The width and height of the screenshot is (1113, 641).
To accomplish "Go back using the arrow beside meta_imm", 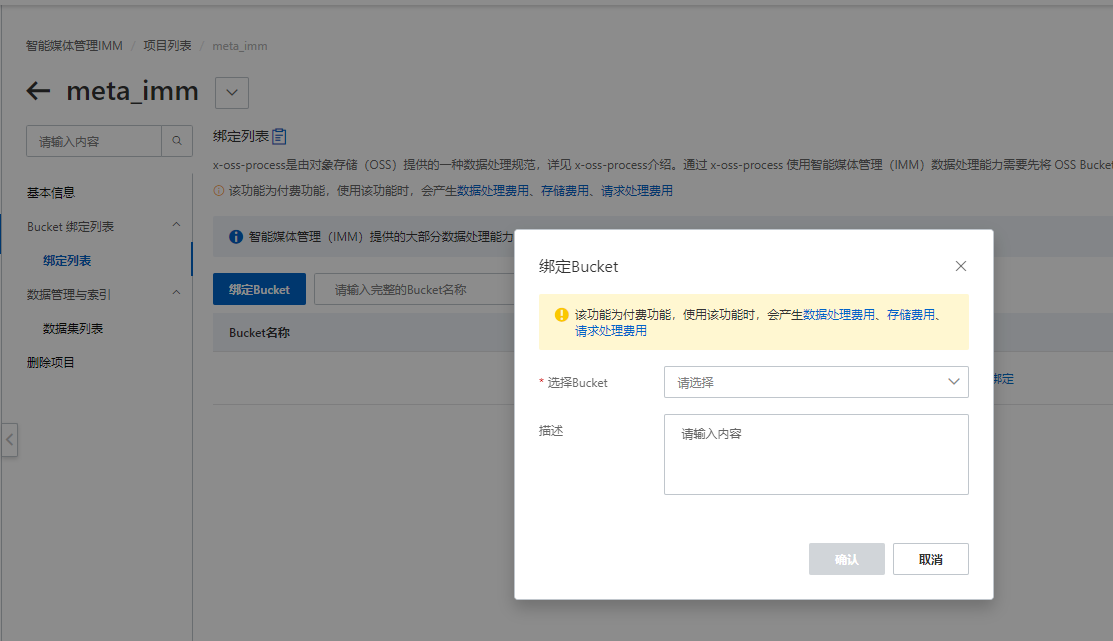I will [x=38, y=91].
